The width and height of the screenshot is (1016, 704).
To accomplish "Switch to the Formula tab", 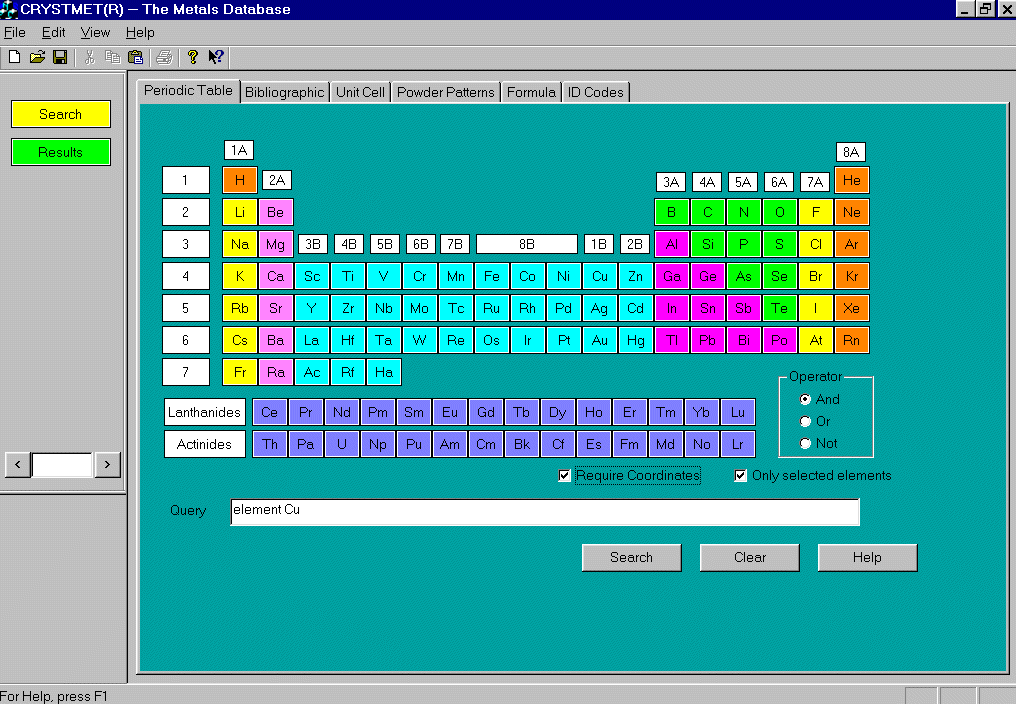I will tap(531, 92).
